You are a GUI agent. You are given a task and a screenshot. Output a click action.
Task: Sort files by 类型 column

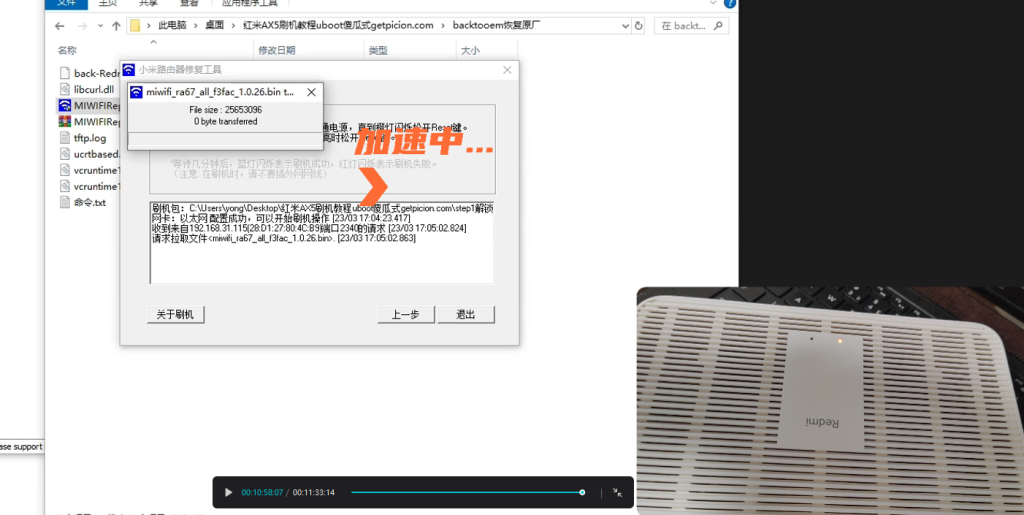point(377,50)
